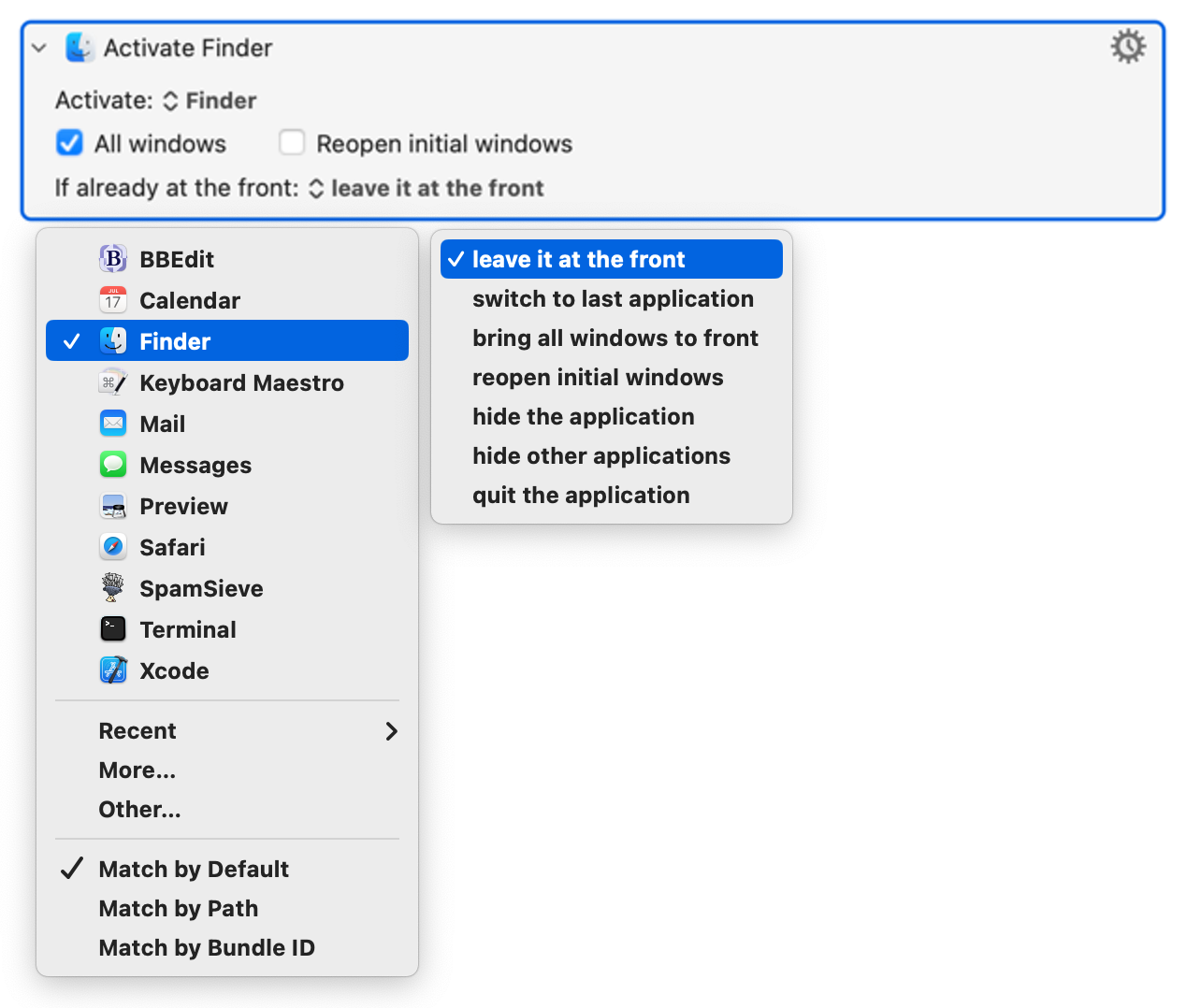
Task: Open the action gear options menu
Action: (1127, 45)
